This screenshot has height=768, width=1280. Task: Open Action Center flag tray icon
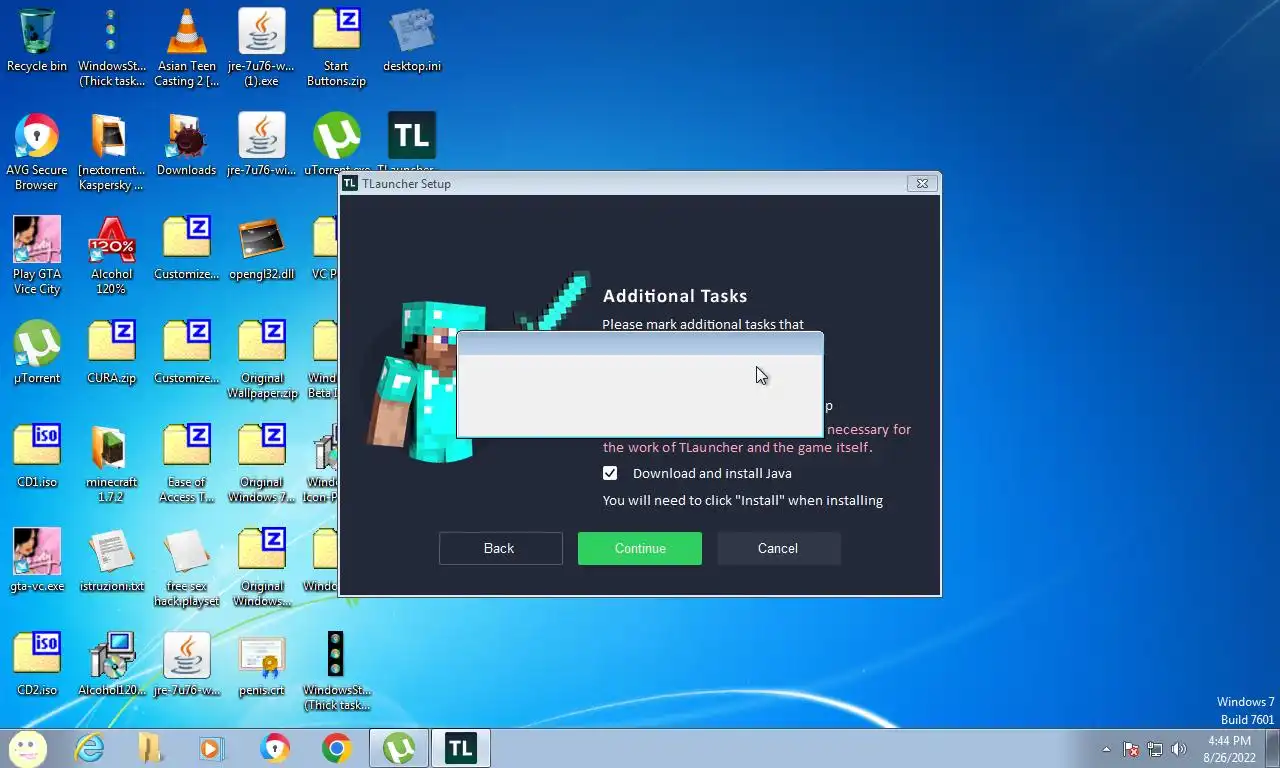[1131, 749]
